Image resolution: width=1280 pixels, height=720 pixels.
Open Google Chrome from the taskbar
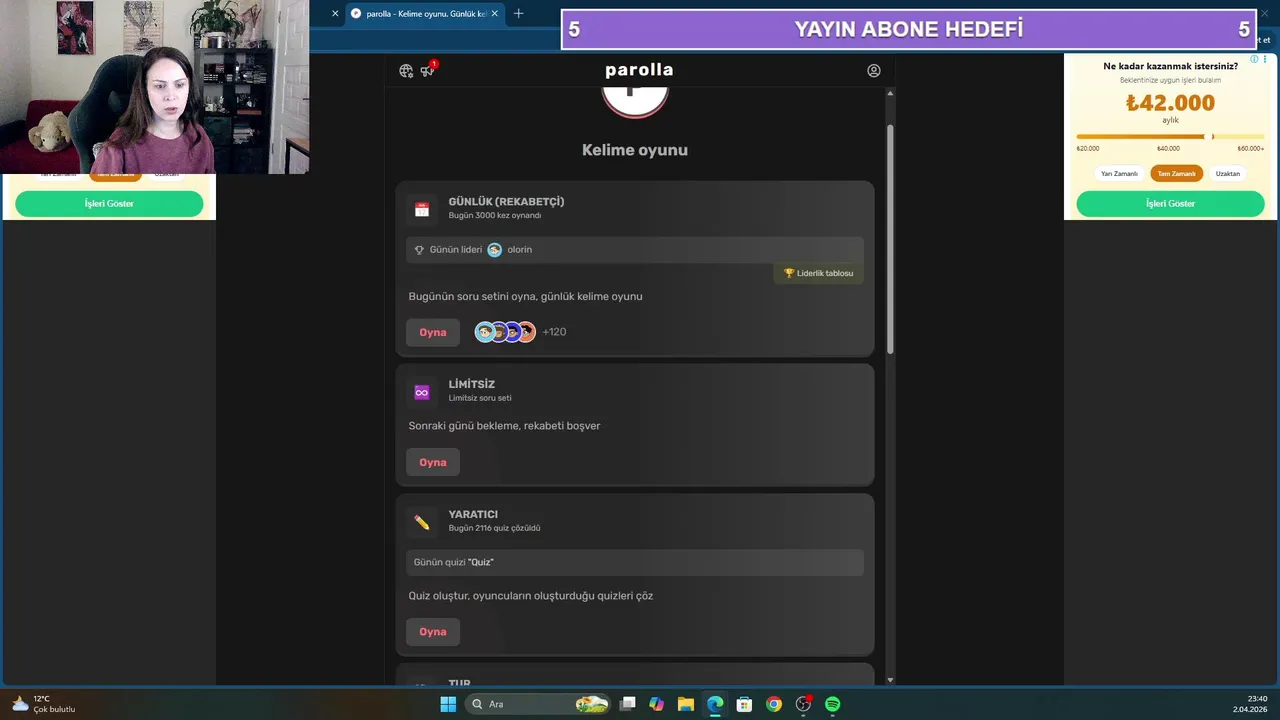[774, 704]
